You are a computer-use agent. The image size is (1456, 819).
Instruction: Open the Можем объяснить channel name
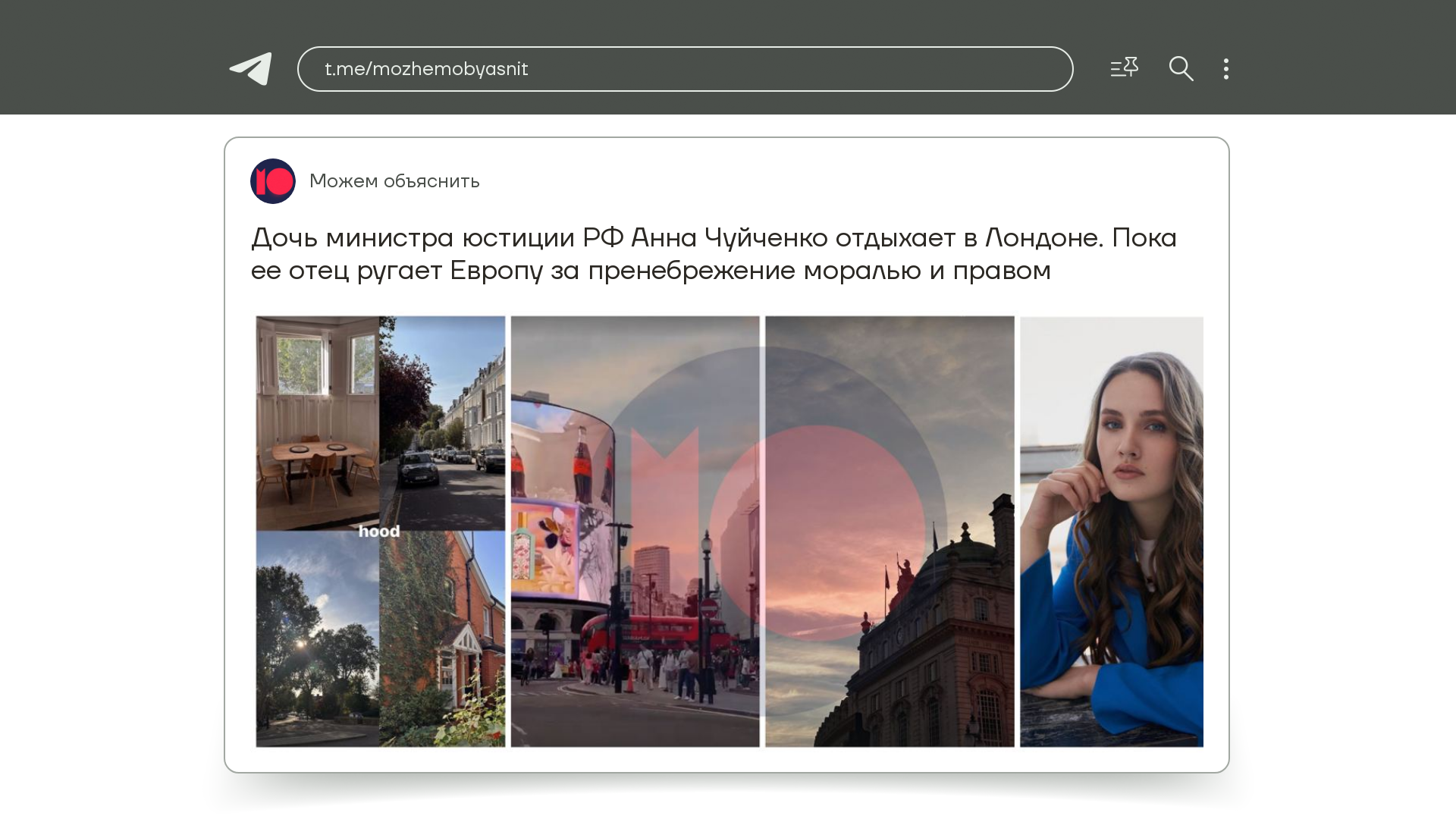[x=394, y=181]
